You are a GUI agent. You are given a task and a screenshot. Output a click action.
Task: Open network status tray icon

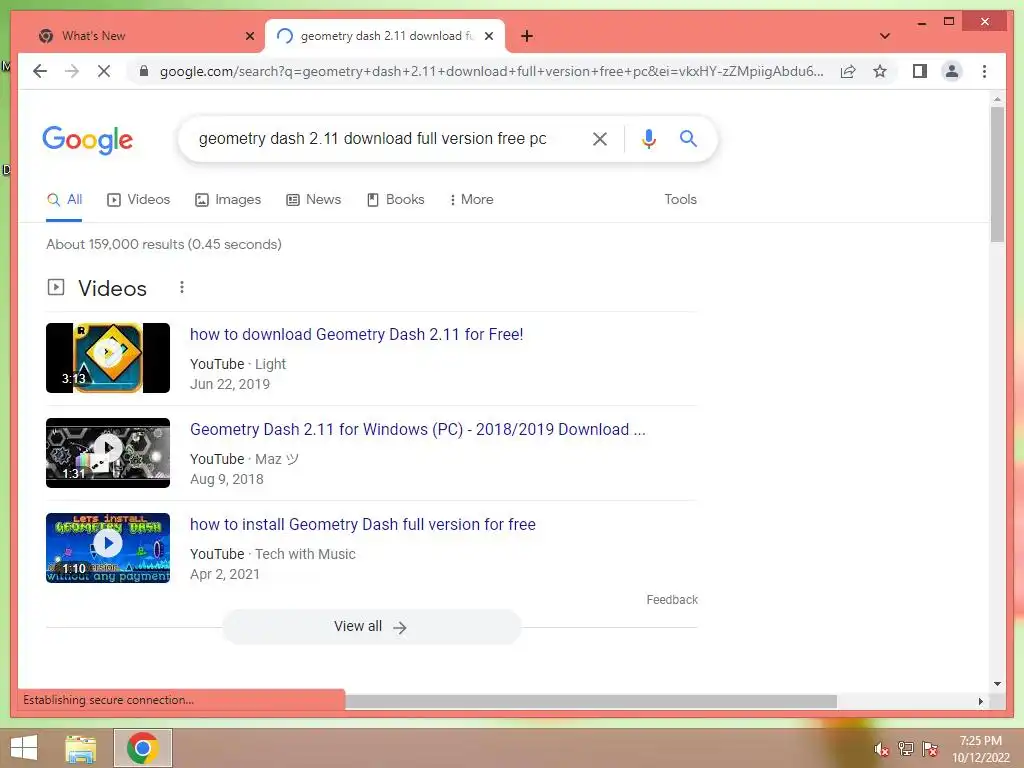(905, 749)
